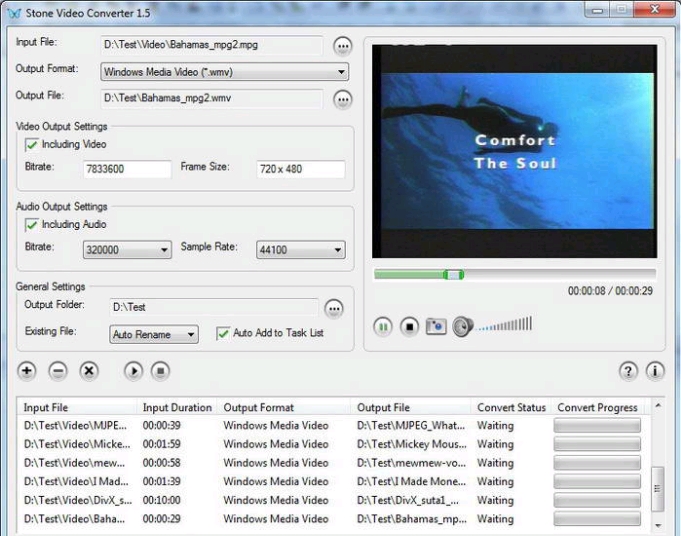Sort by Convert Status column header
This screenshot has width=681, height=536.
(511, 407)
